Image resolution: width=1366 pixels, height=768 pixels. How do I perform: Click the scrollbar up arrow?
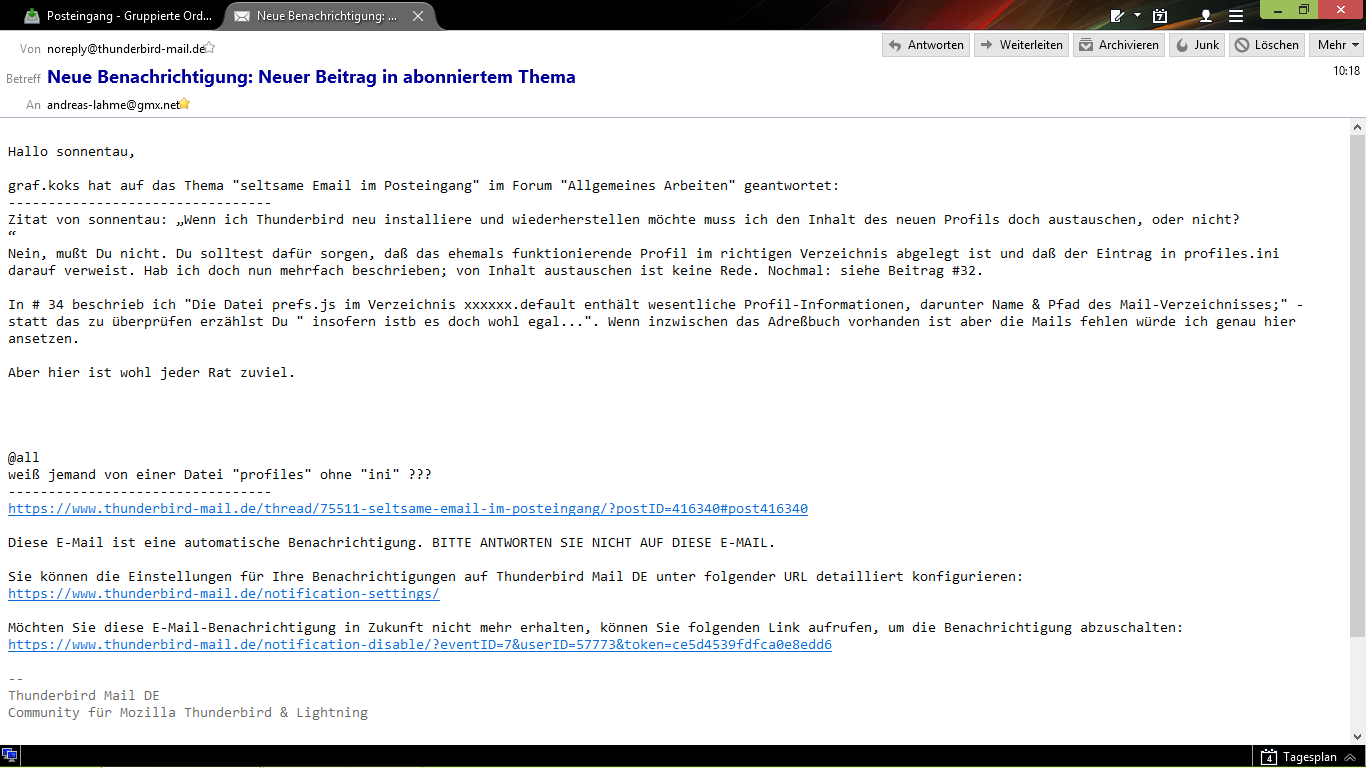click(x=1357, y=127)
